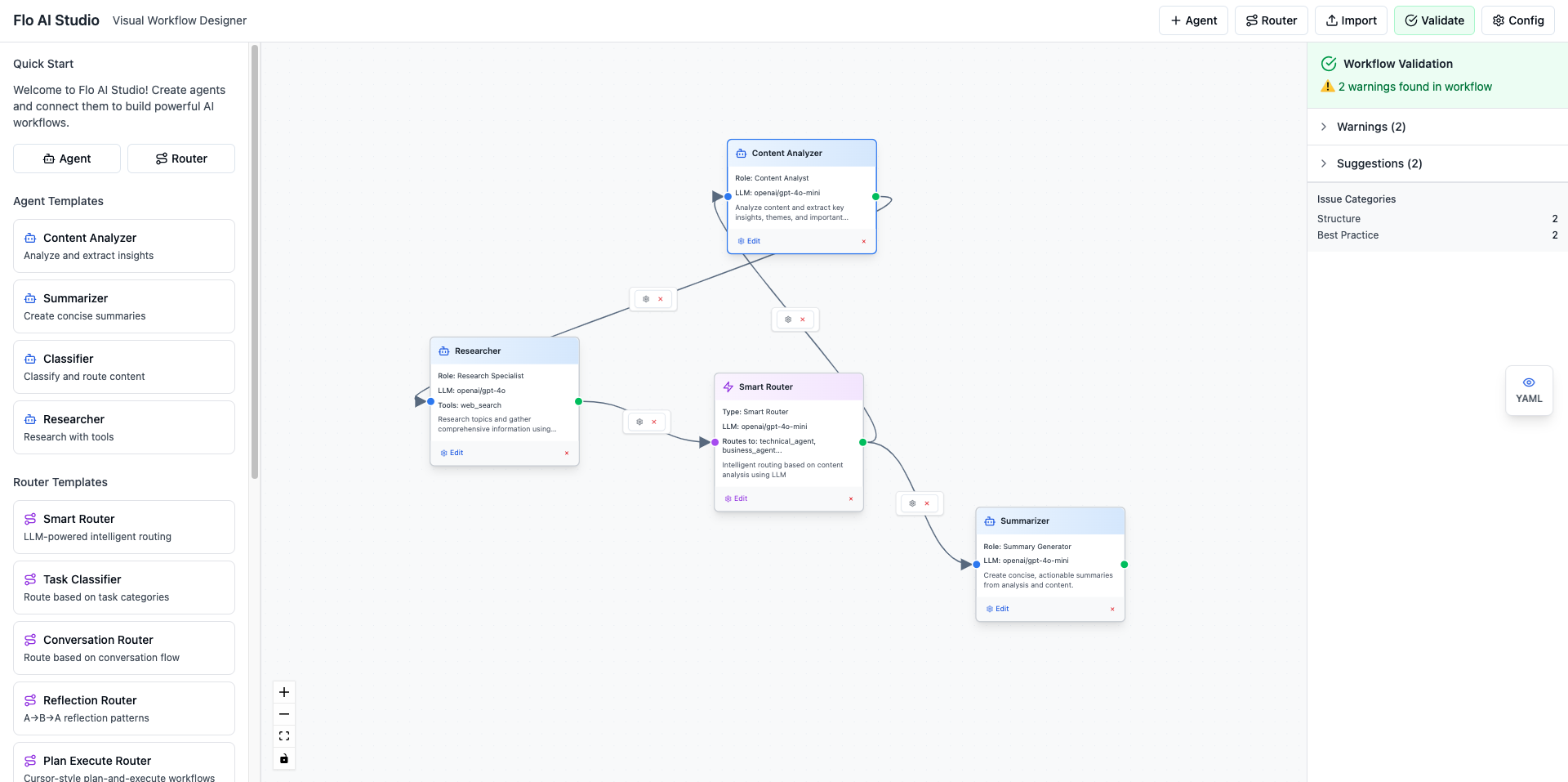Click Summarizer node green output handle
Viewport: 1568px width, 782px height.
[x=1125, y=565]
